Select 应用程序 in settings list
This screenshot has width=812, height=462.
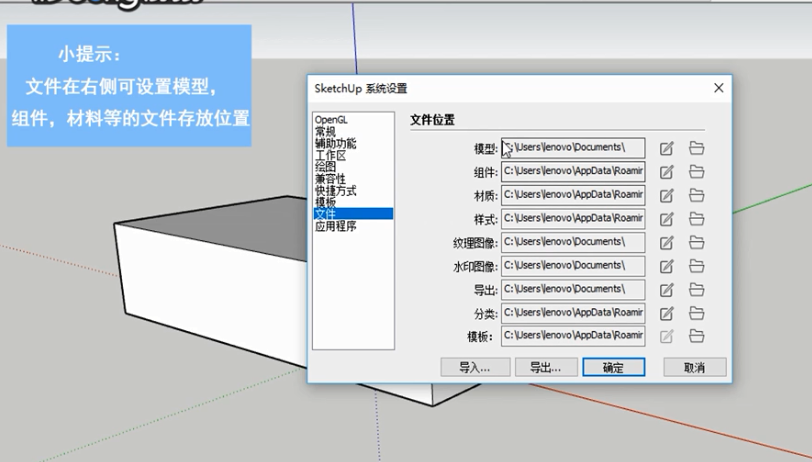pyautogui.click(x=336, y=226)
